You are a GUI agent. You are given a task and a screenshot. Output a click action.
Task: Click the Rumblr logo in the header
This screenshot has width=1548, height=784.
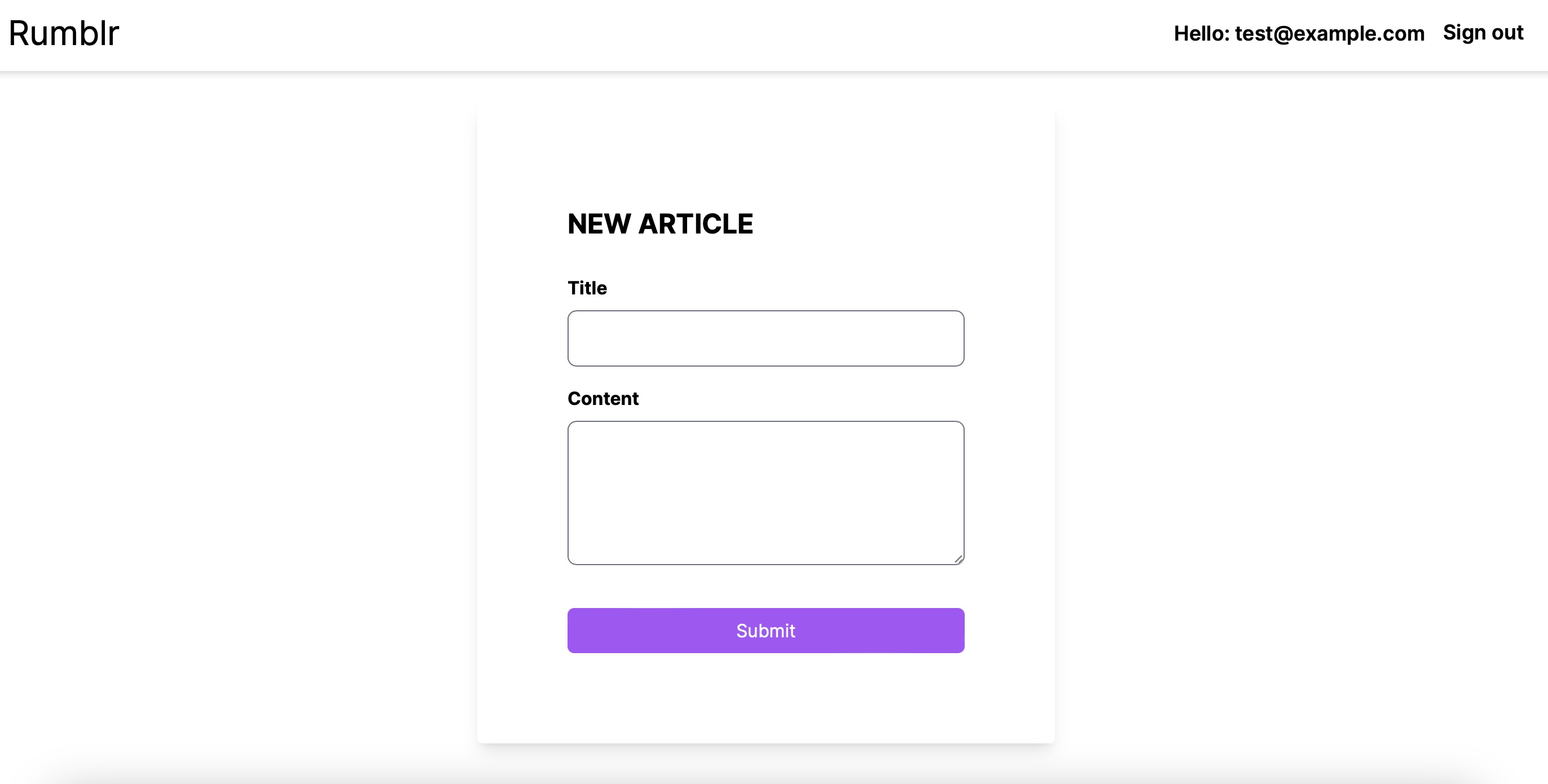click(x=64, y=33)
